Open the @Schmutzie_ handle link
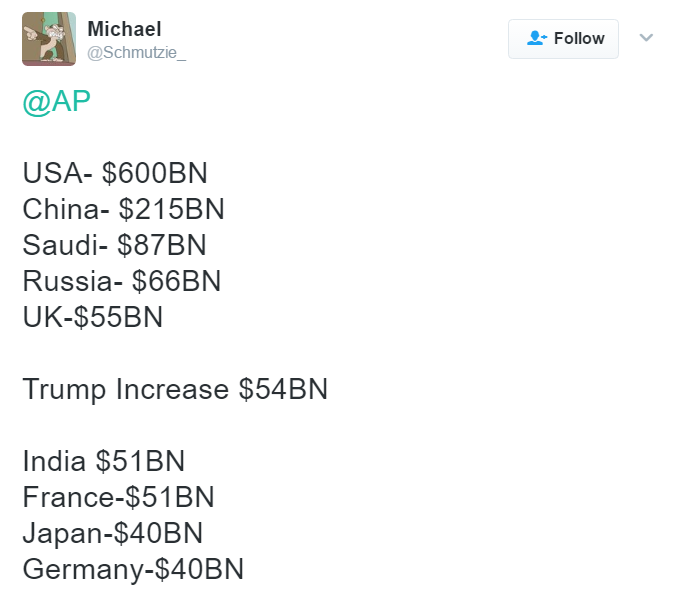The width and height of the screenshot is (687, 594). [137, 53]
